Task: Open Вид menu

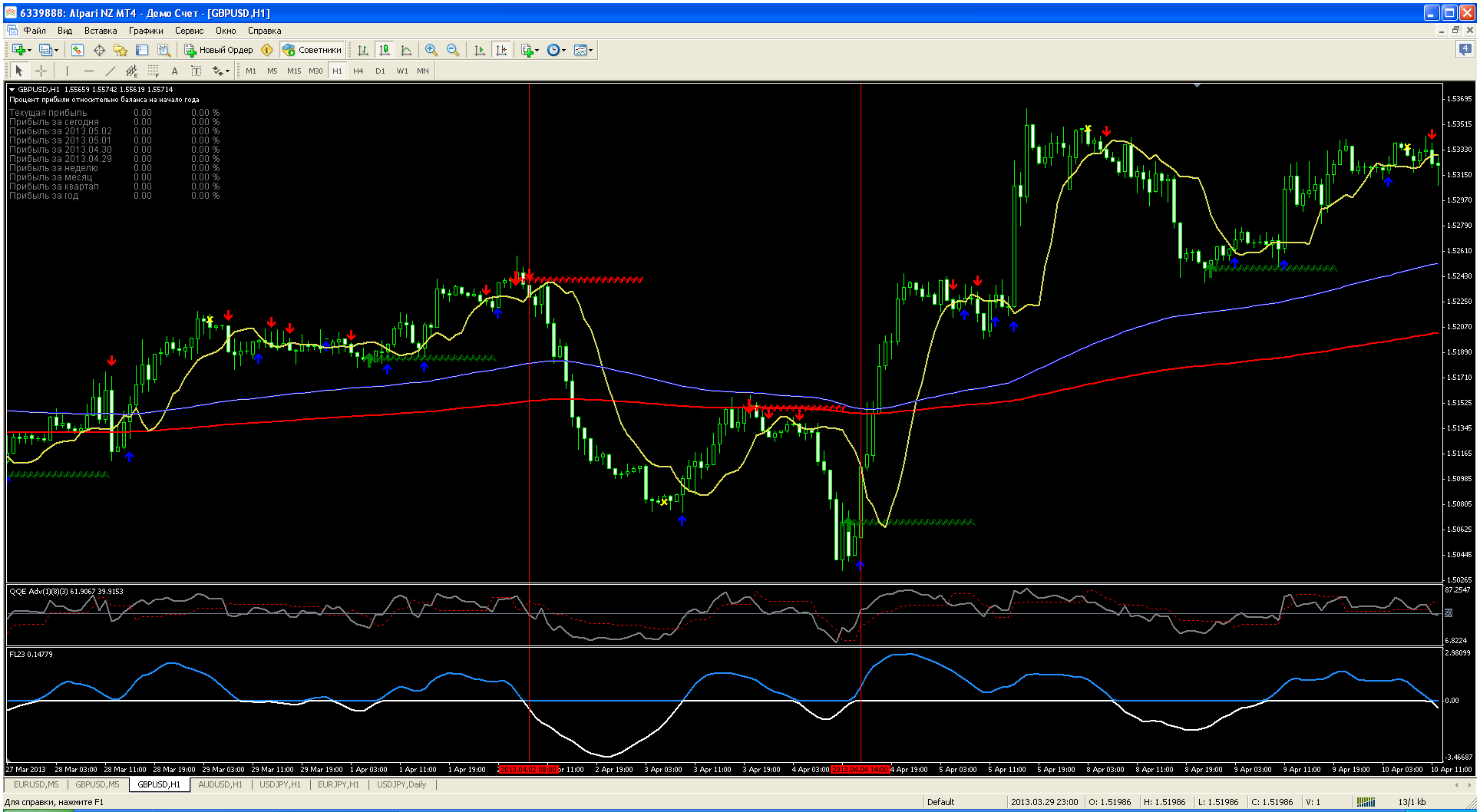Action: pyautogui.click(x=64, y=31)
